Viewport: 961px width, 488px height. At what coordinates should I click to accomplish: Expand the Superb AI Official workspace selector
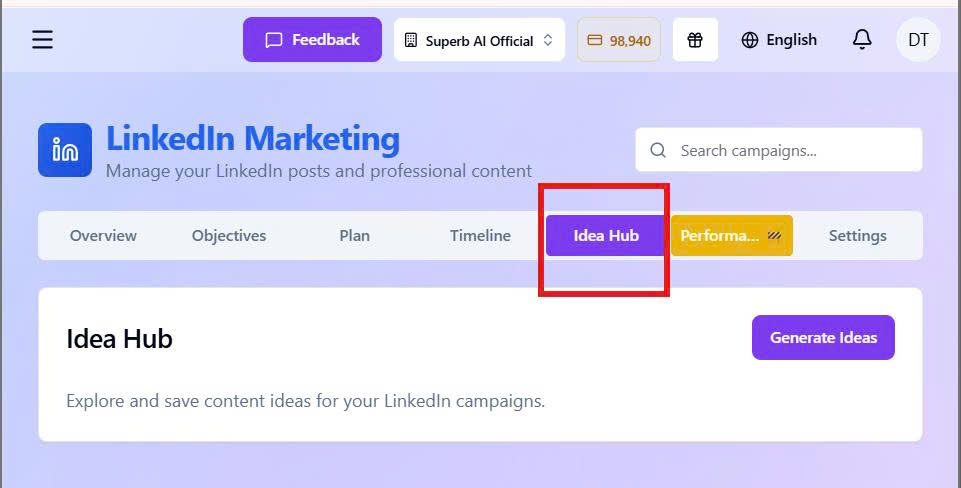click(479, 40)
